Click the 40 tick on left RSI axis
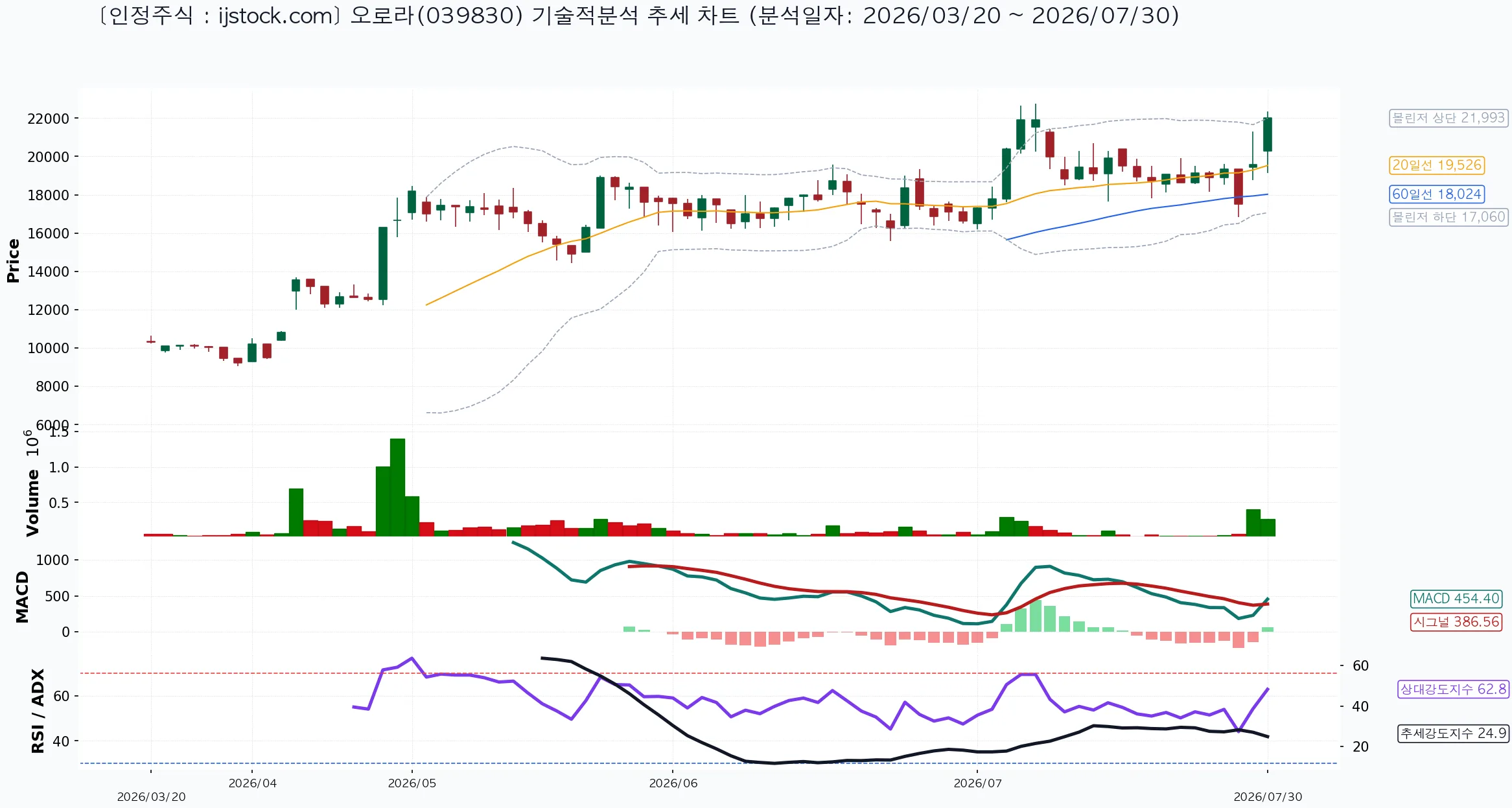Viewport: 1512px width, 808px height. pyautogui.click(x=61, y=741)
